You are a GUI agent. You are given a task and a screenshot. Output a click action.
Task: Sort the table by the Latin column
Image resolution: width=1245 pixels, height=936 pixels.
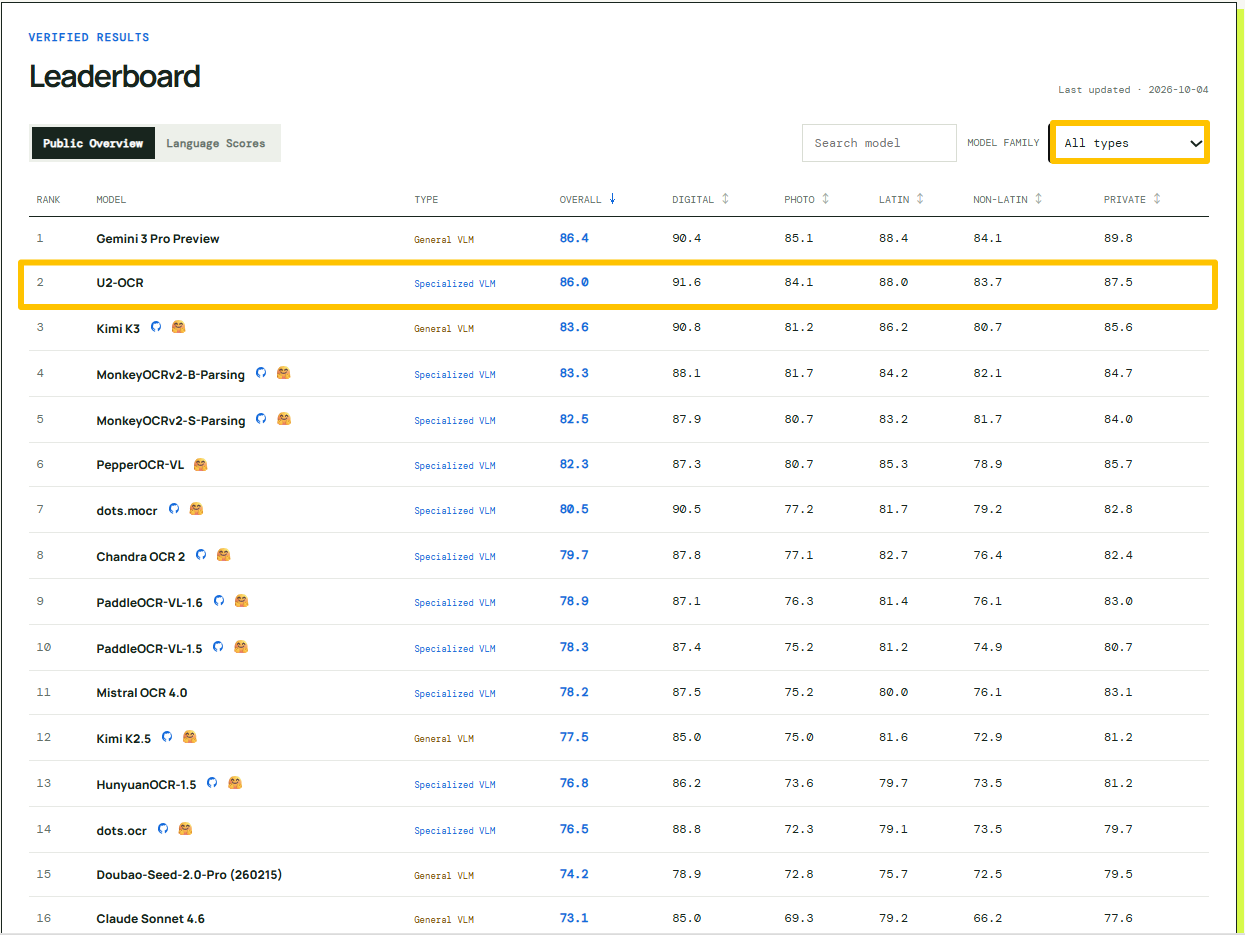coord(901,199)
